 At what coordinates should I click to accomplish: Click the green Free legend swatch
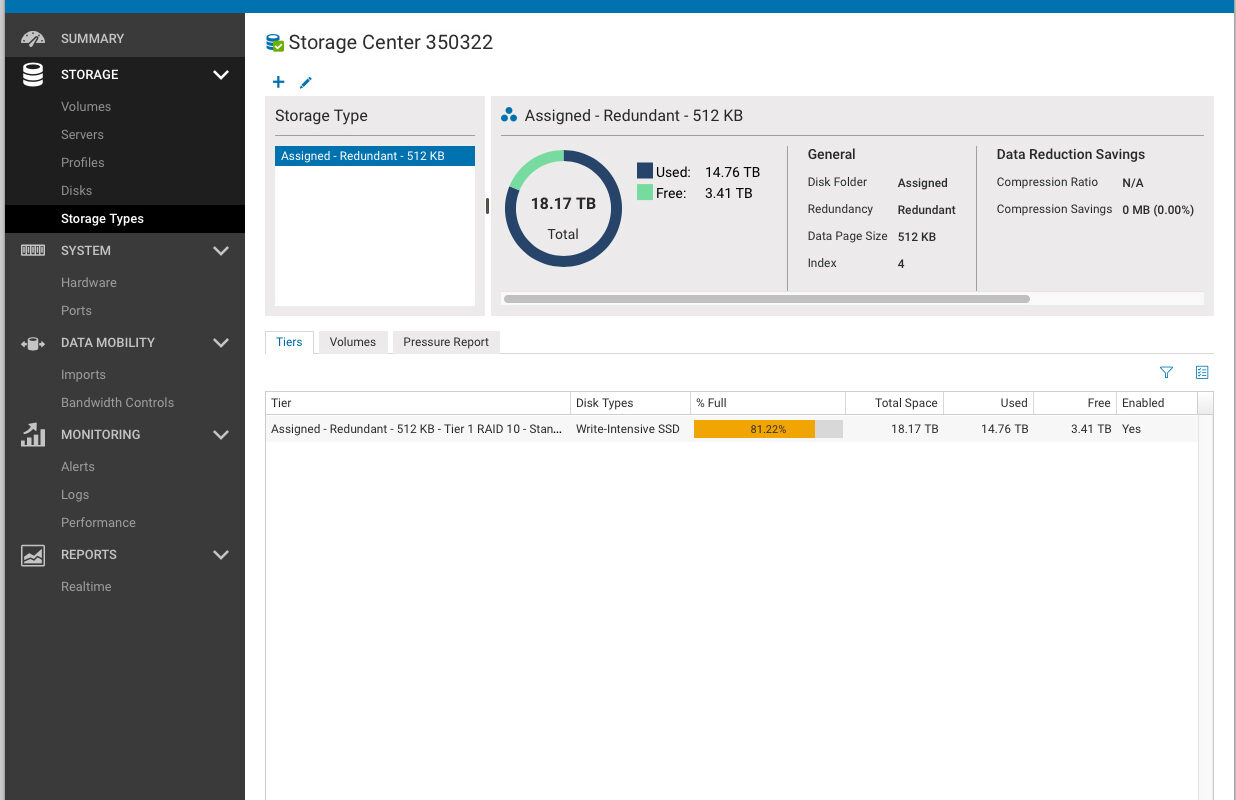645,192
